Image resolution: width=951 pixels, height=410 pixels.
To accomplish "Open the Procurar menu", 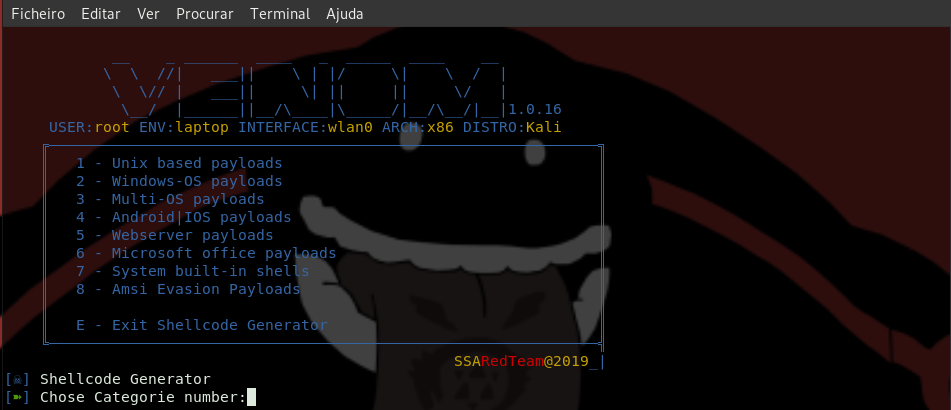I will pos(205,14).
